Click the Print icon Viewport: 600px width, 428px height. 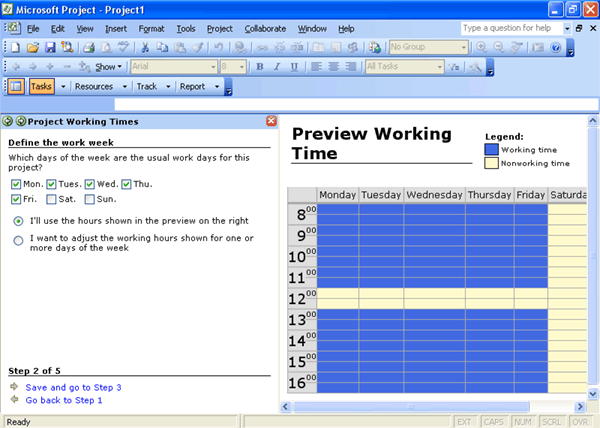click(89, 47)
